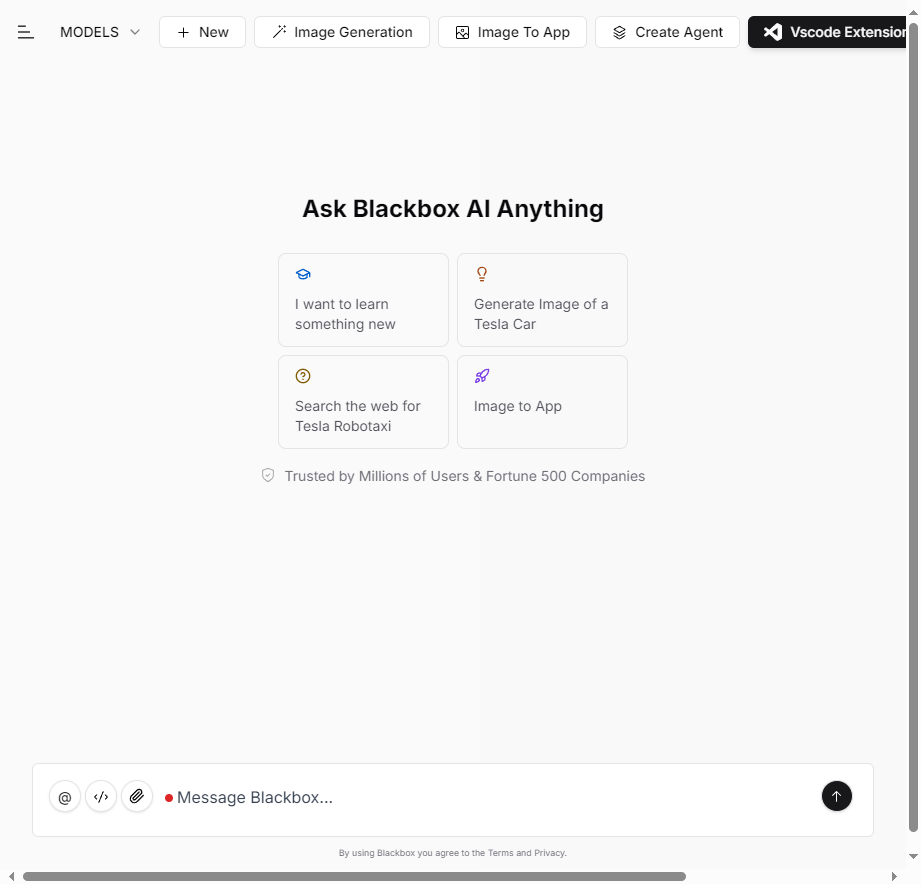Attach a file with the paperclip icon
The width and height of the screenshot is (921, 884).
(x=137, y=797)
